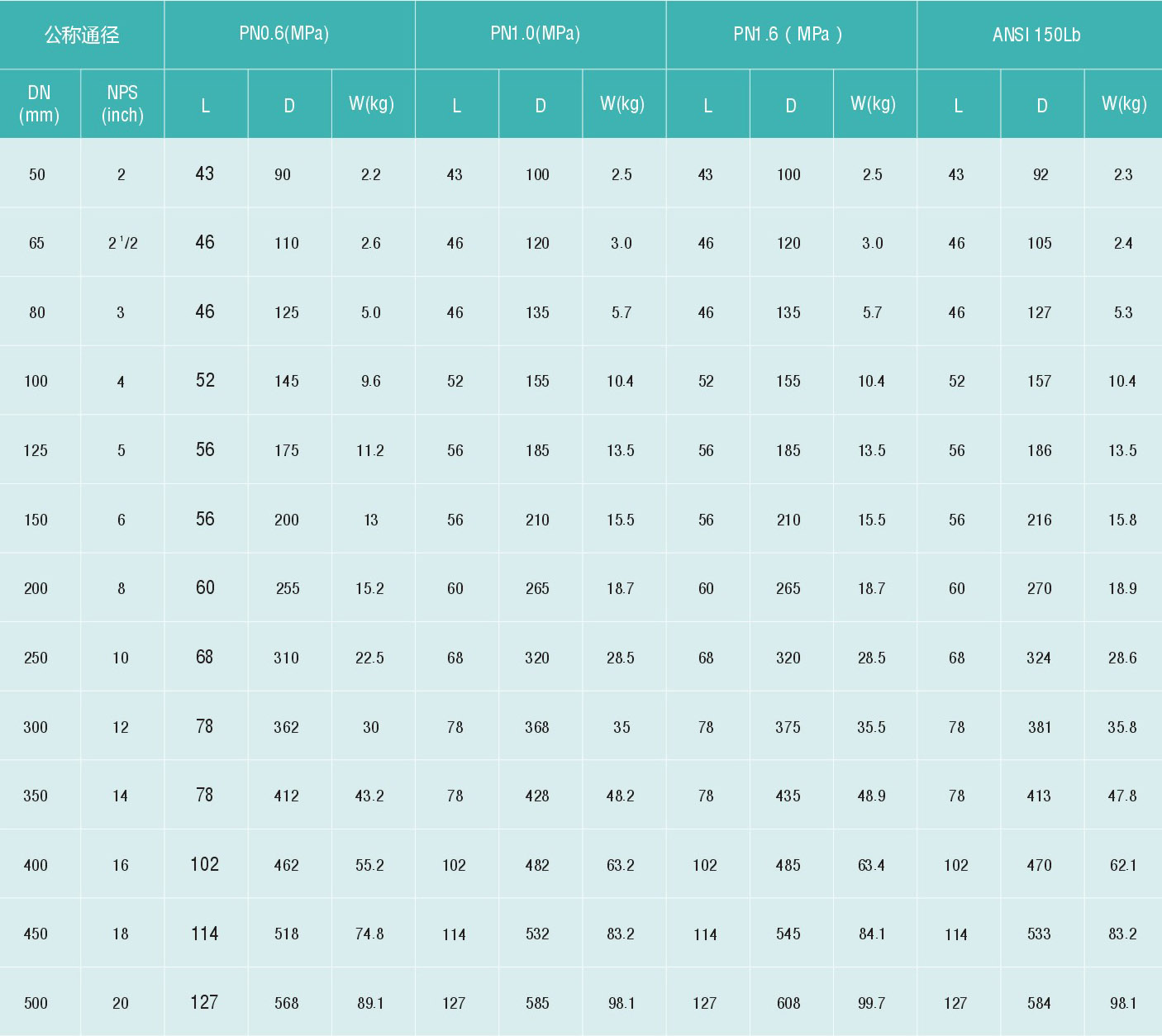The width and height of the screenshot is (1162, 1036).
Task: Select the ANSI 150Lb column header
Action: point(1036,35)
